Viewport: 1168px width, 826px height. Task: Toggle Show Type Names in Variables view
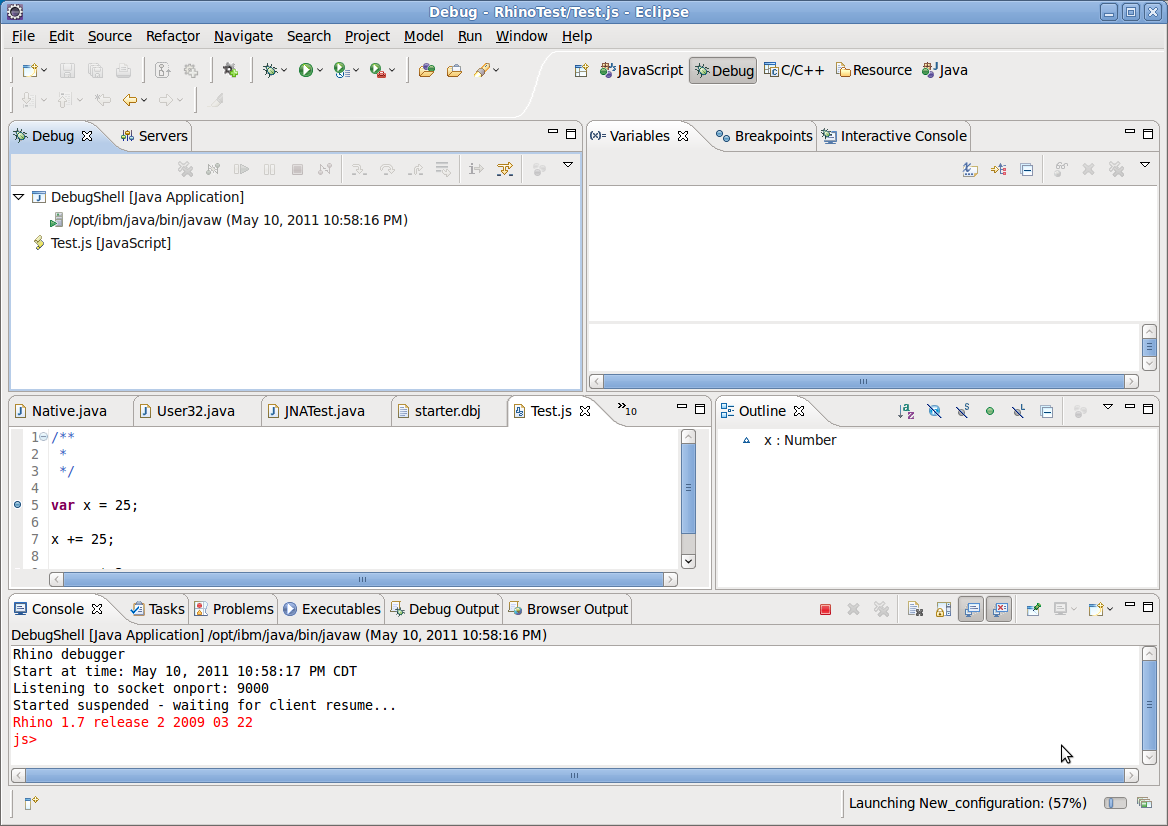click(970, 169)
